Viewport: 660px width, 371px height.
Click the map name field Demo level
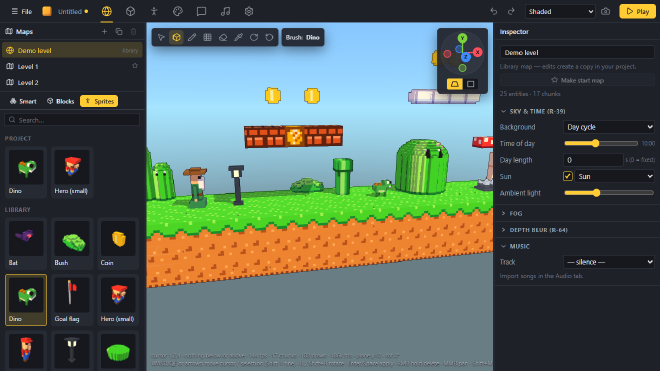577,52
